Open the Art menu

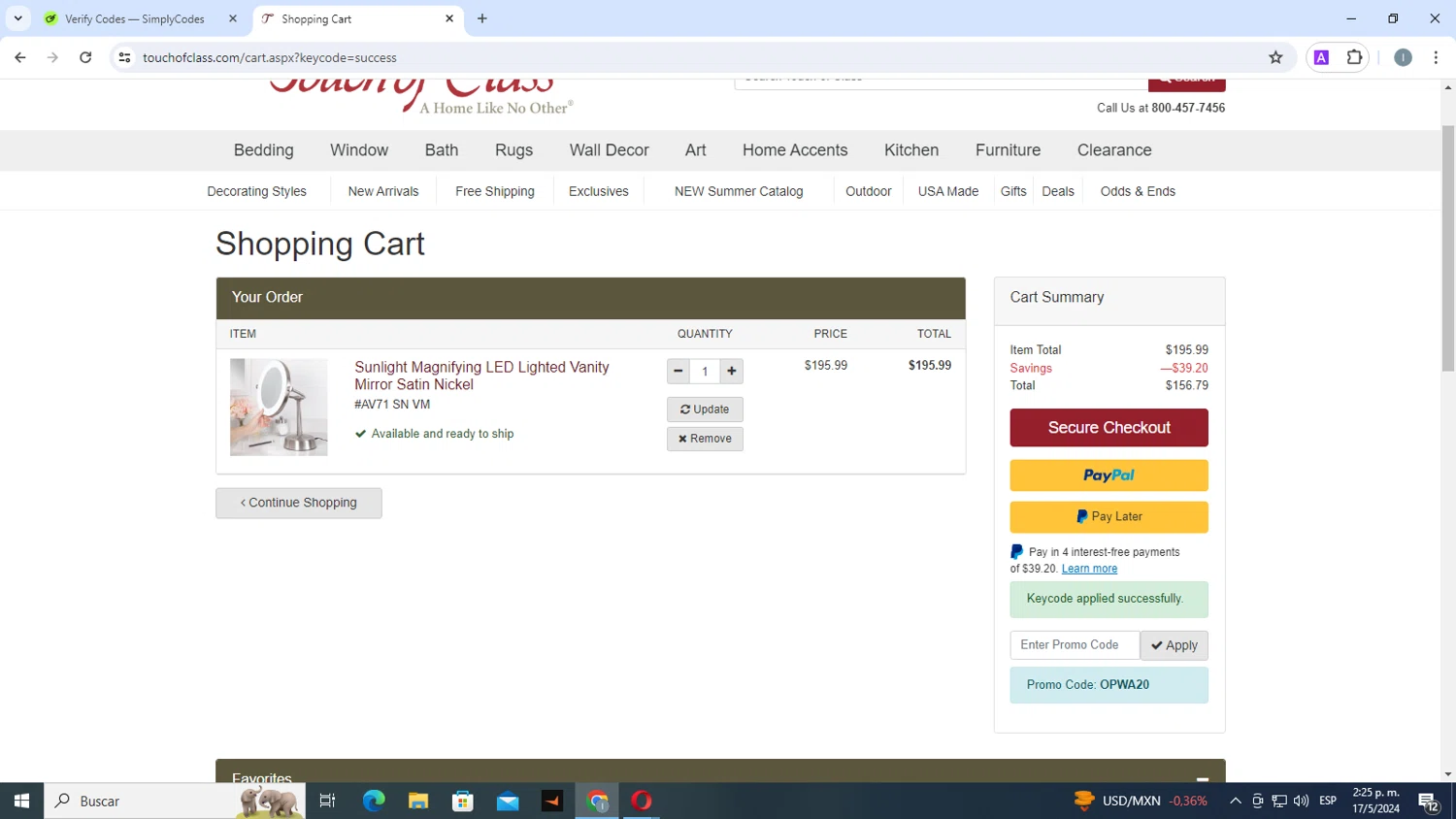[696, 150]
